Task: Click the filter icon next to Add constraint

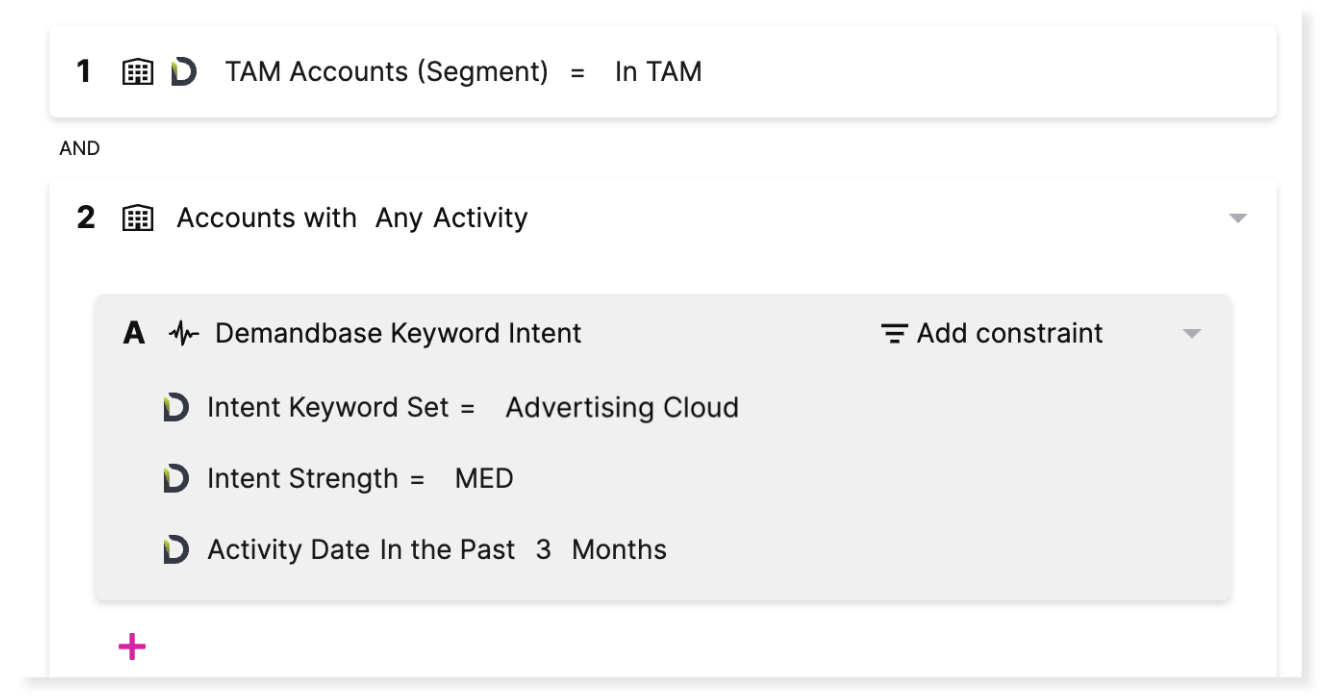Action: click(894, 334)
